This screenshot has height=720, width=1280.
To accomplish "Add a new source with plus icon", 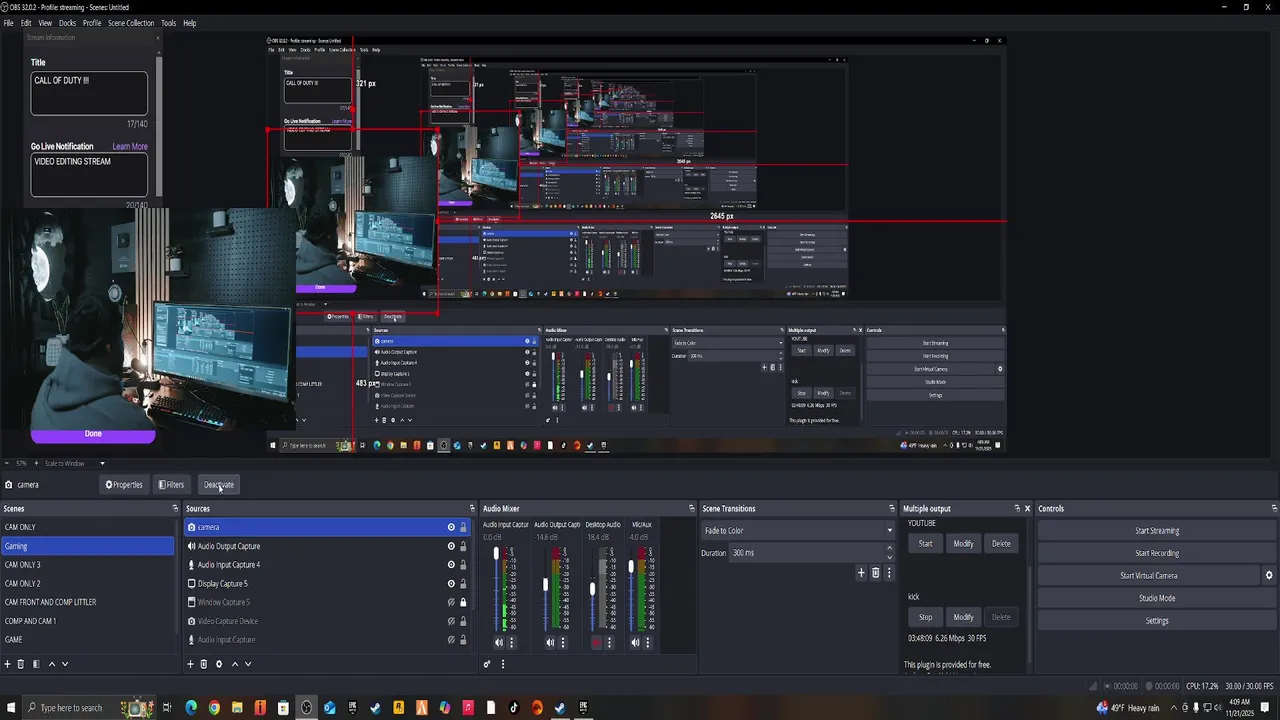I will 190,664.
